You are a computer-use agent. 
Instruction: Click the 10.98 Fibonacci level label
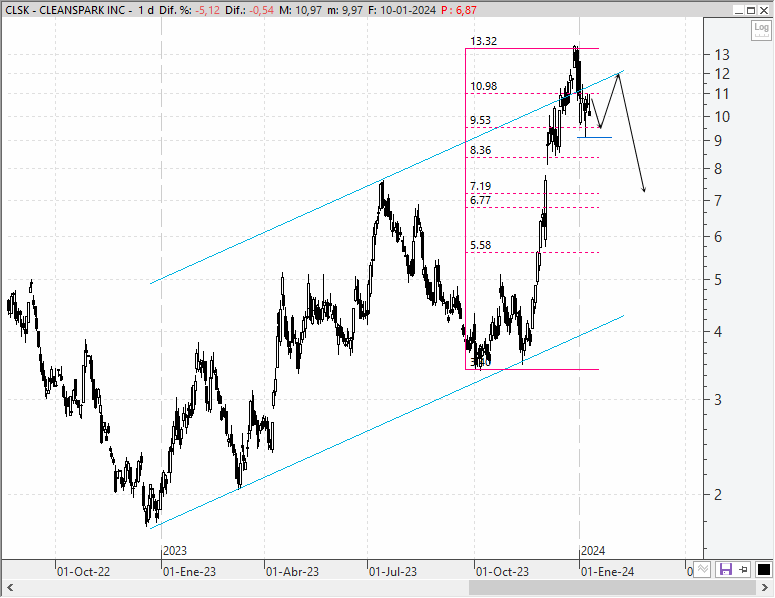pyautogui.click(x=483, y=86)
